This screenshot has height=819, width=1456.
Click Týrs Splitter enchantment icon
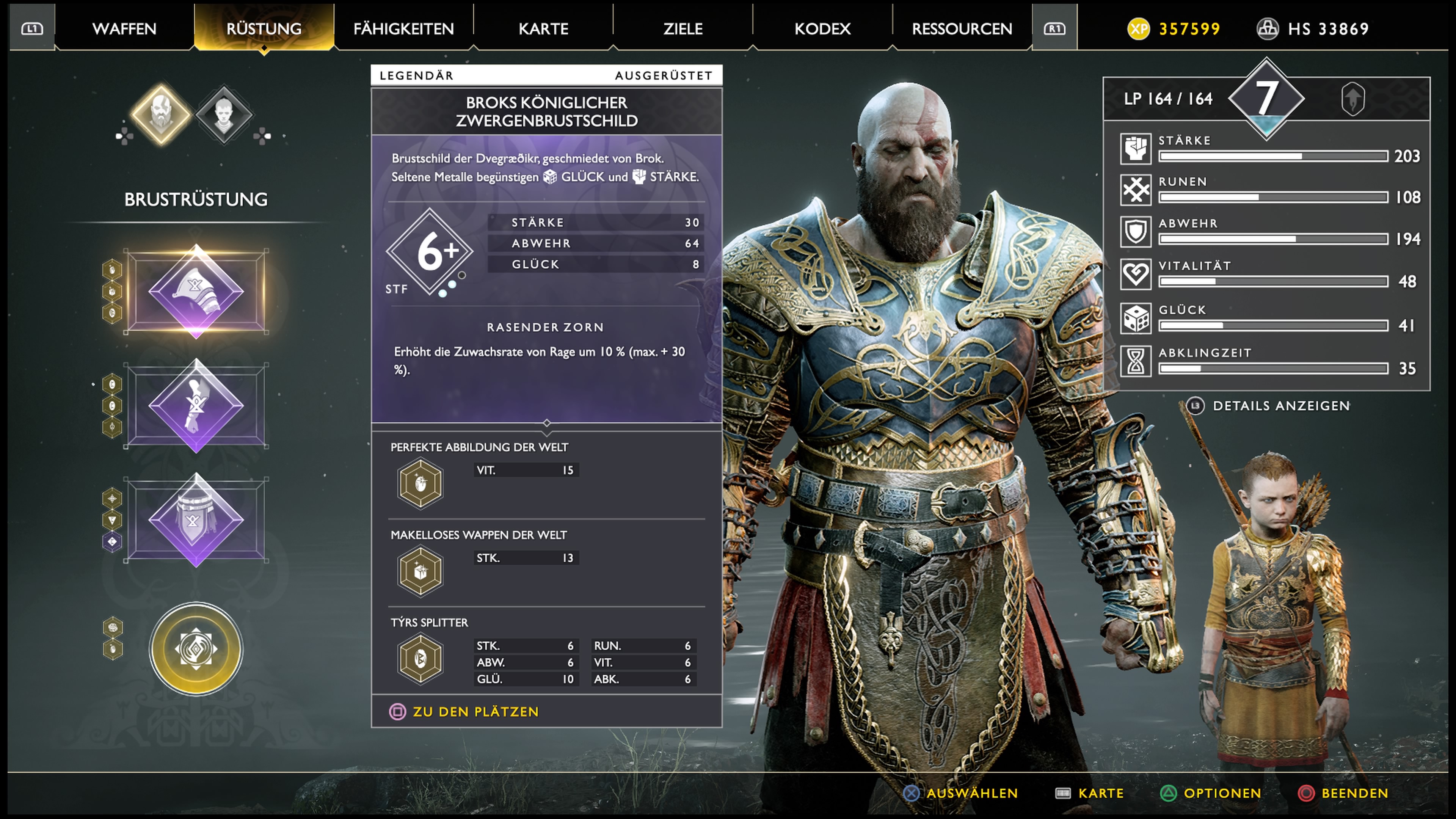click(420, 659)
